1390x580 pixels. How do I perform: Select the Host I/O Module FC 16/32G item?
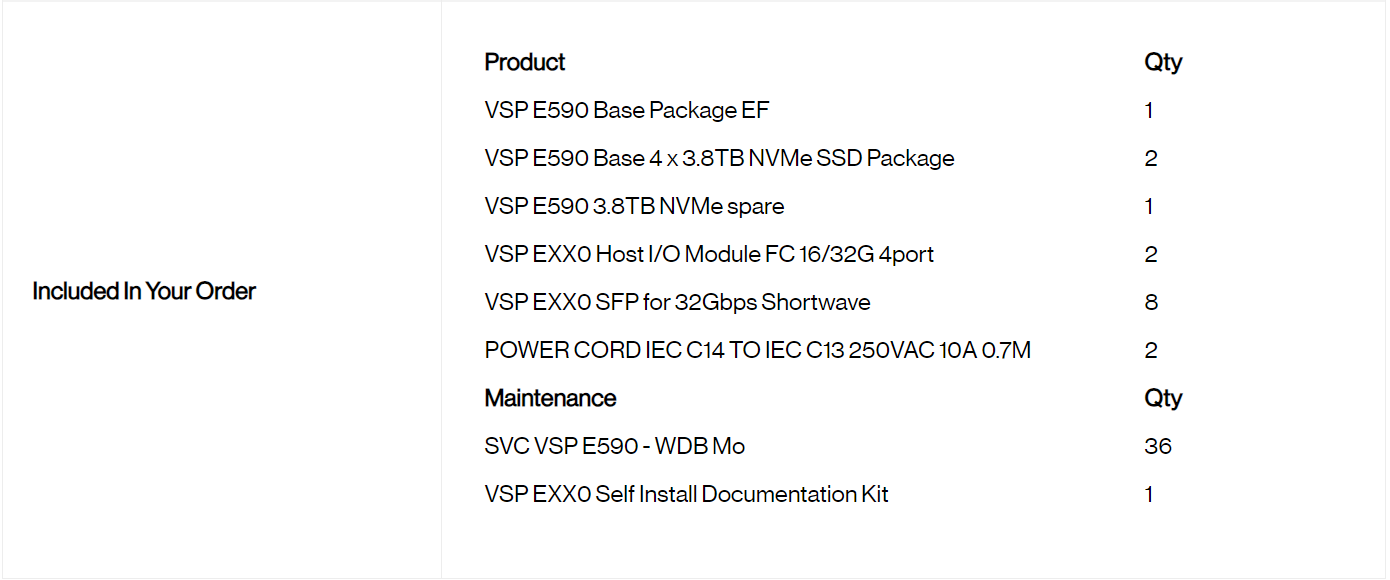(709, 254)
